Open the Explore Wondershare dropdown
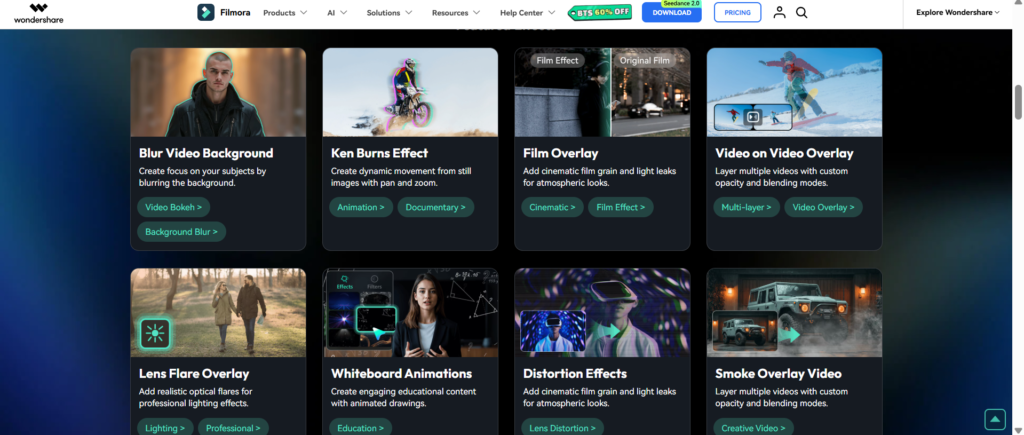The image size is (1024, 435). click(957, 12)
